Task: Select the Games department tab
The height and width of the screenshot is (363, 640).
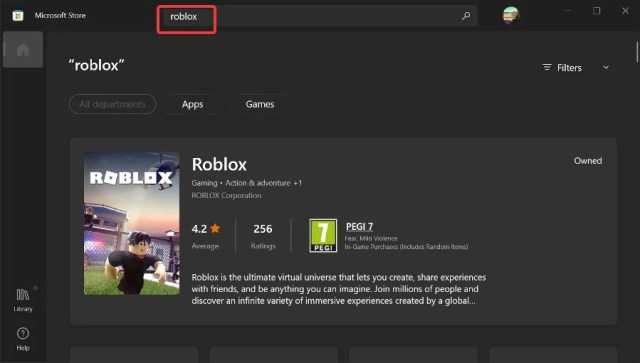Action: [260, 104]
